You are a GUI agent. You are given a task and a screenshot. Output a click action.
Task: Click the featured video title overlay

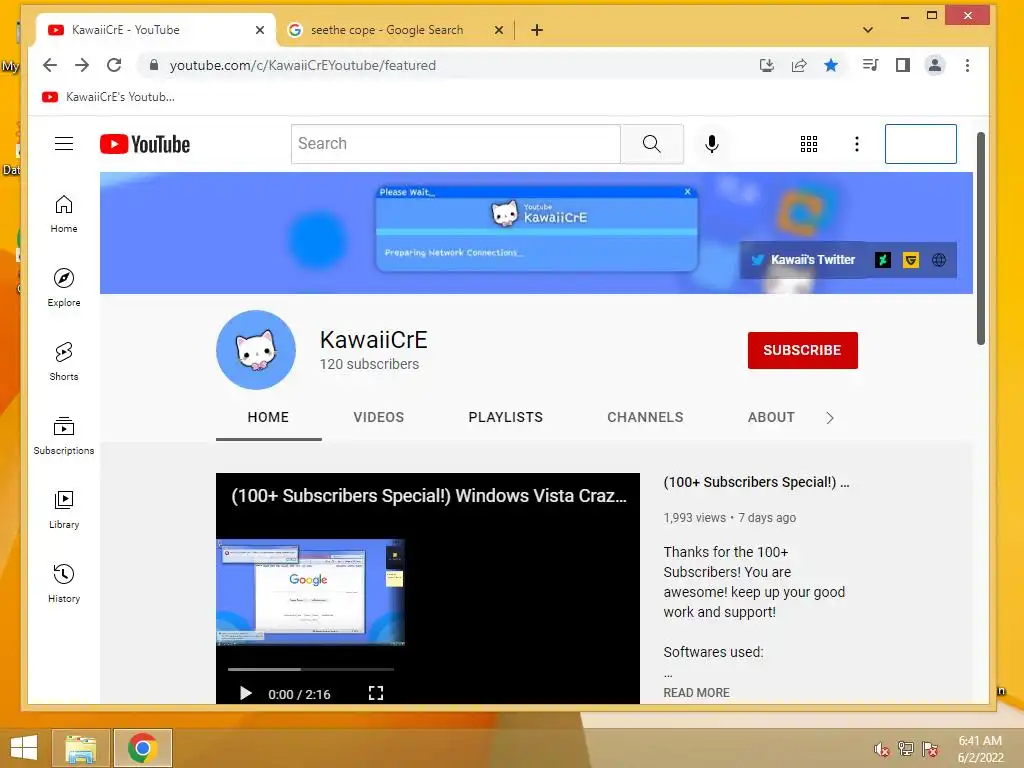point(428,496)
